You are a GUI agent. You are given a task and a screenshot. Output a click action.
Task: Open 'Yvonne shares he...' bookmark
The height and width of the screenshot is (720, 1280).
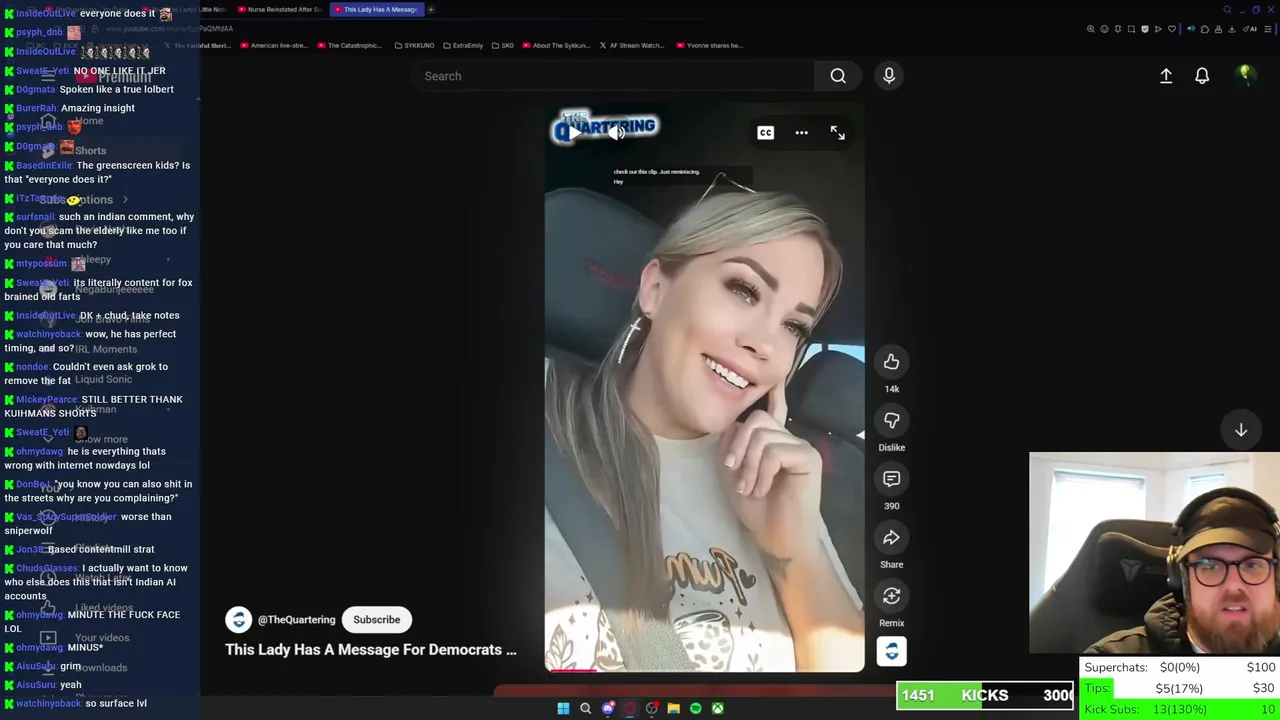click(710, 45)
